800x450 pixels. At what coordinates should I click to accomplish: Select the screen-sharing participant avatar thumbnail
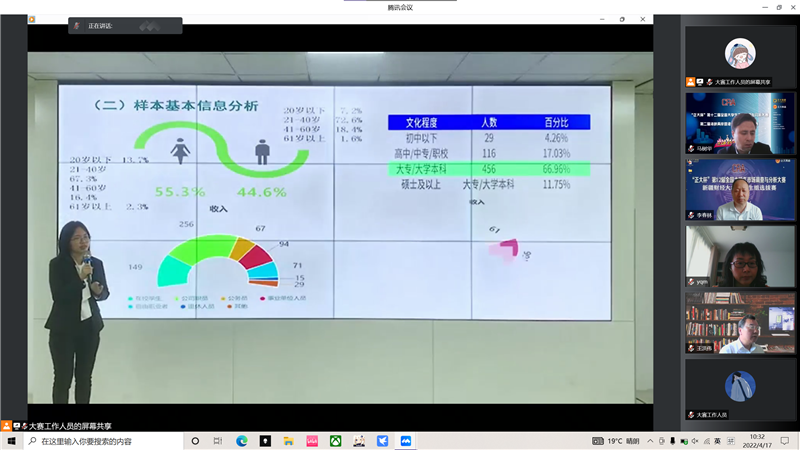[x=739, y=57]
